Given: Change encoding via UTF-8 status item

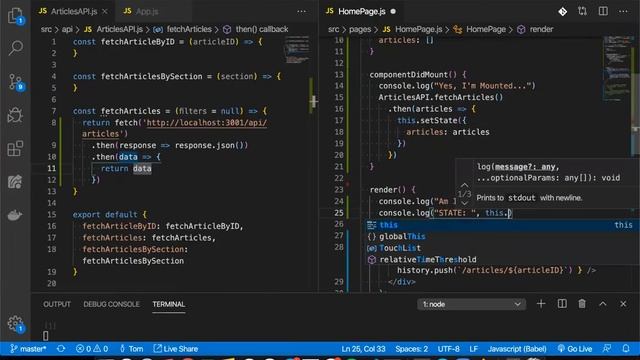Looking at the screenshot, I should 448,349.
